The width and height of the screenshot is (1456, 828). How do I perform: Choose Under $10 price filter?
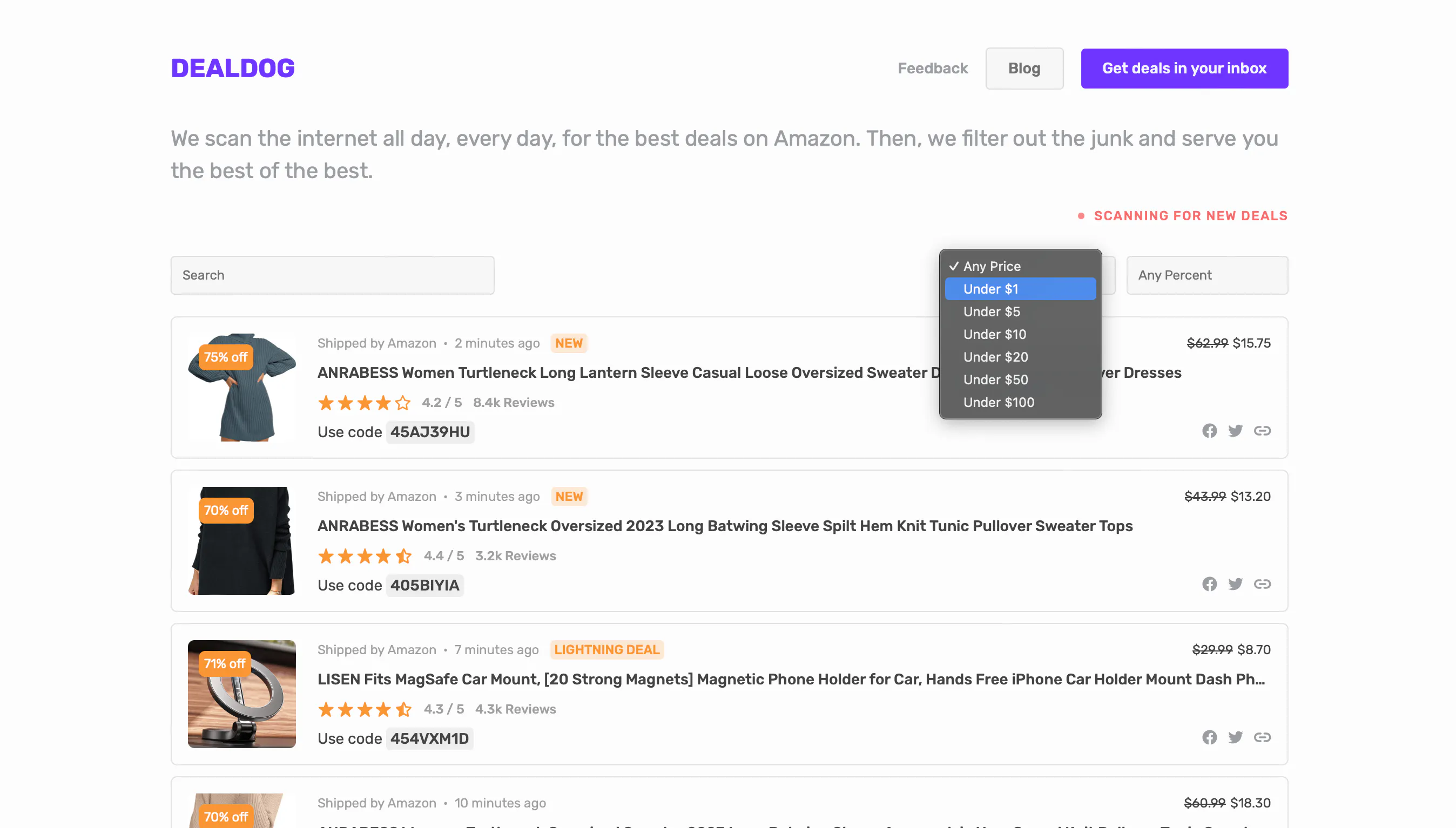[1020, 335]
